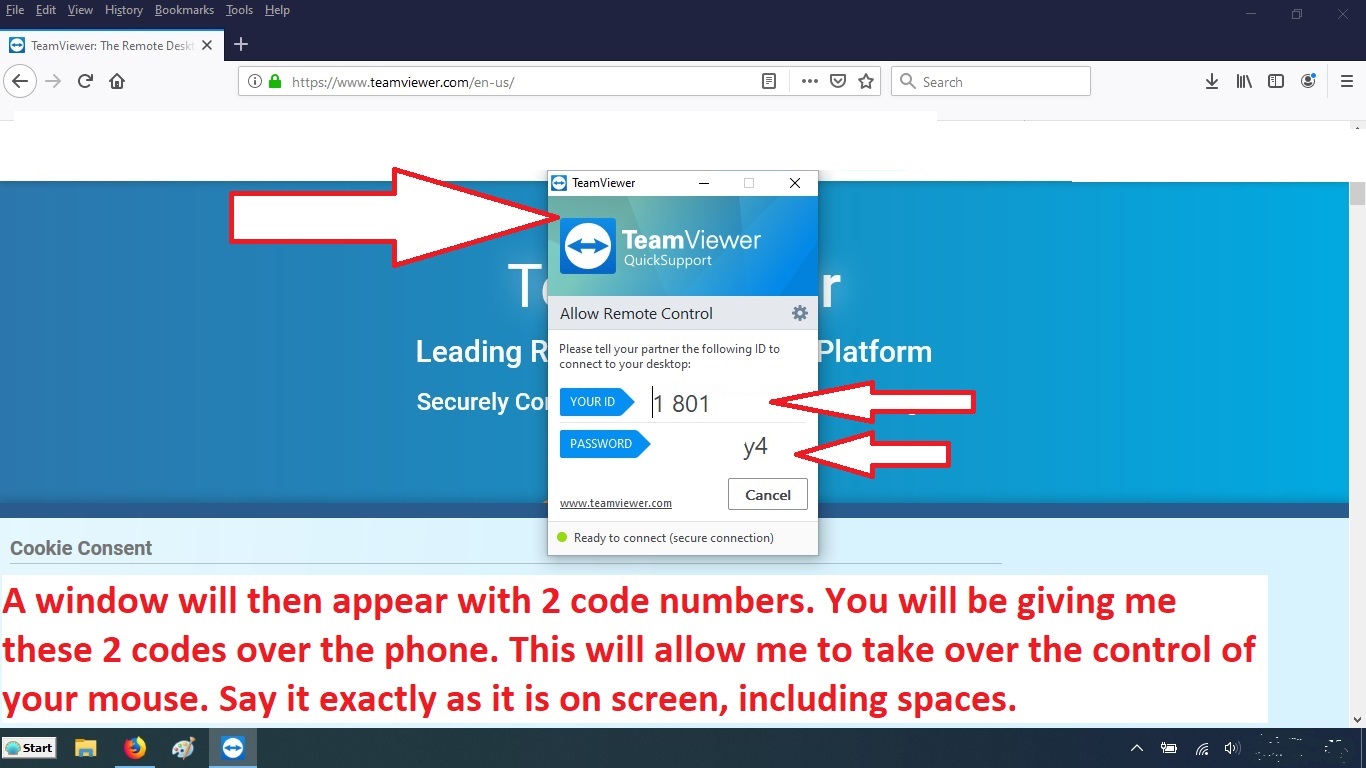This screenshot has height=768, width=1366.
Task: Click the Allow Remote Control heading
Action: coord(636,313)
